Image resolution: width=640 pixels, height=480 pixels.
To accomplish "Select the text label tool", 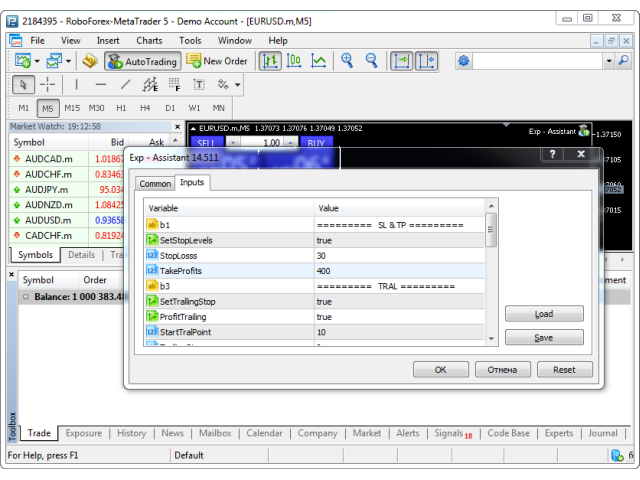I will pyautogui.click(x=199, y=84).
